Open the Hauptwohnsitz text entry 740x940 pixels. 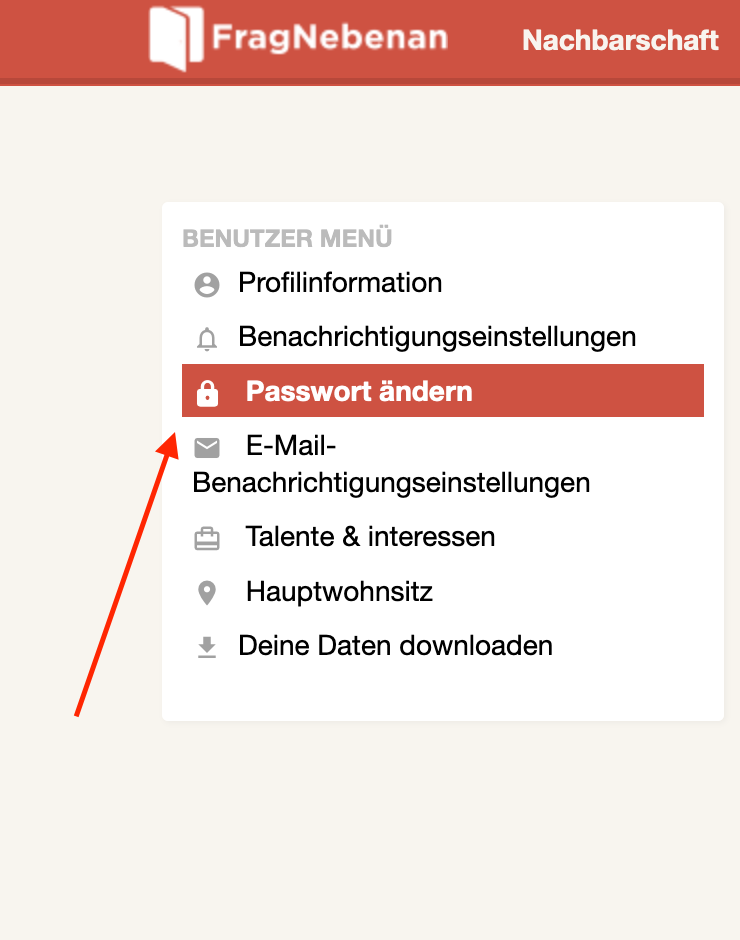click(x=339, y=592)
